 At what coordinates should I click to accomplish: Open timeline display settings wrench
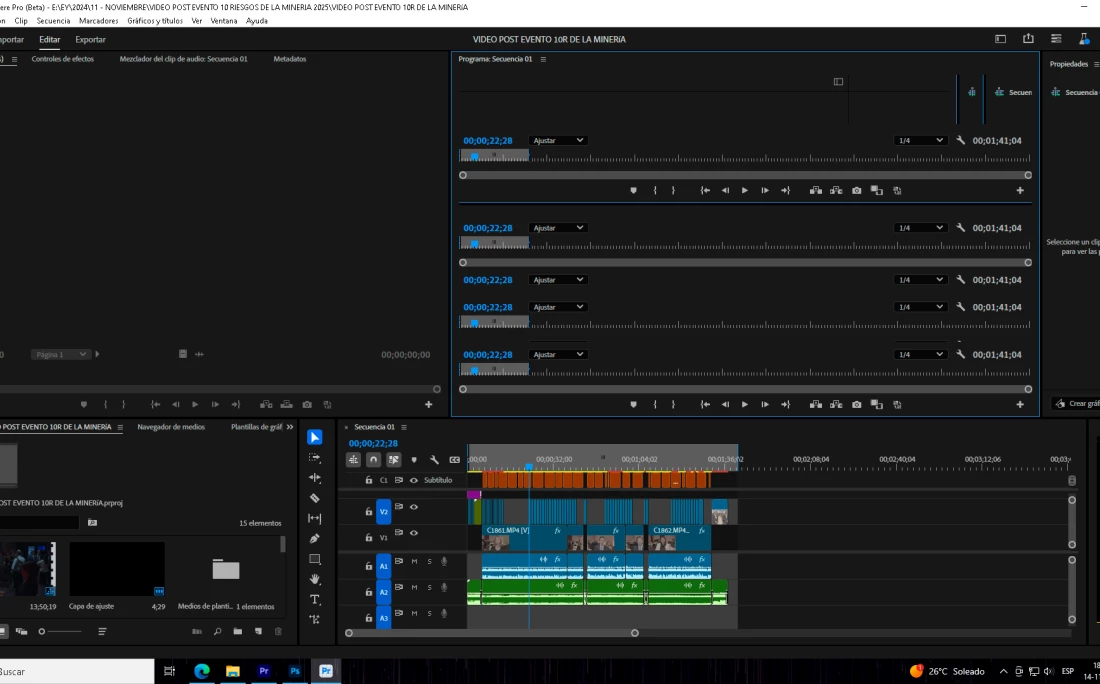(434, 460)
